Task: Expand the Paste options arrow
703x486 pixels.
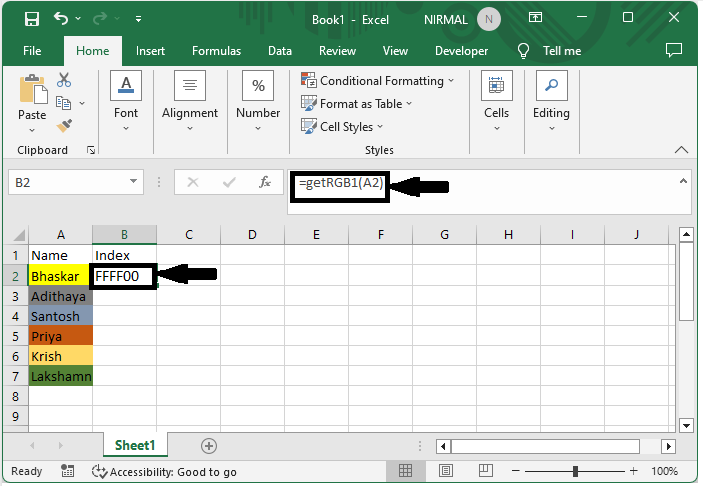Action: pos(32,130)
